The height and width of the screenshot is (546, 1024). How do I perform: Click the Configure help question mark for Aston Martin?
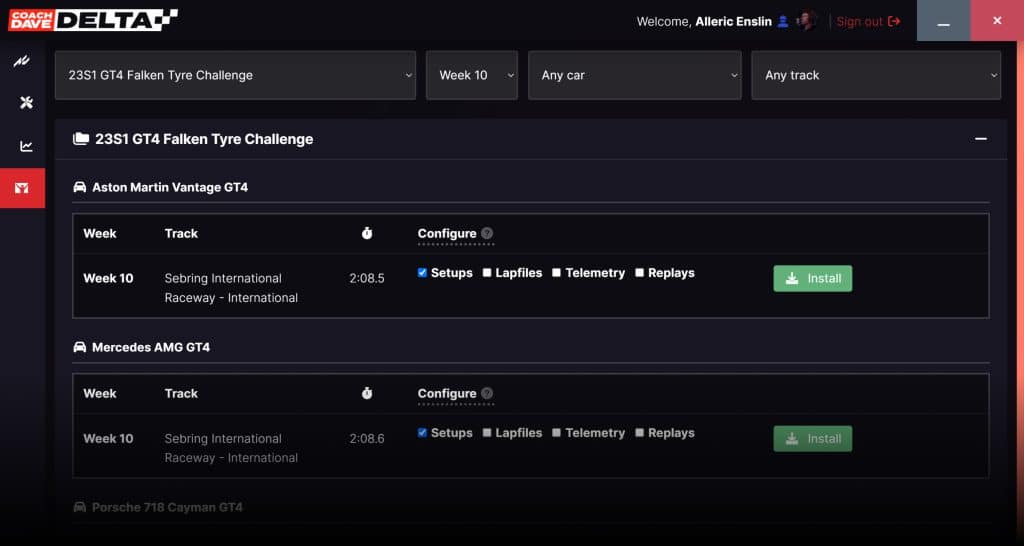point(487,234)
